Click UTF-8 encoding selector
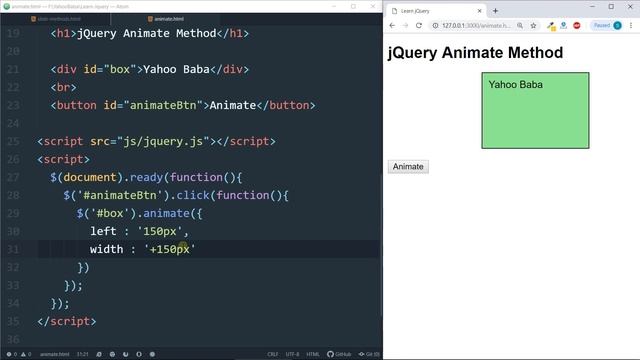This screenshot has height=360, width=640. click(x=292, y=354)
